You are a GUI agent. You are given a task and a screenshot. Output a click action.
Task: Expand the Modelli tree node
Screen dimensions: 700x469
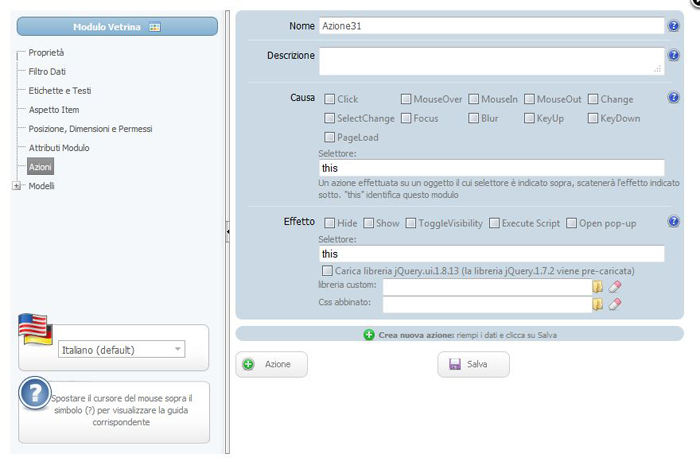[17, 186]
